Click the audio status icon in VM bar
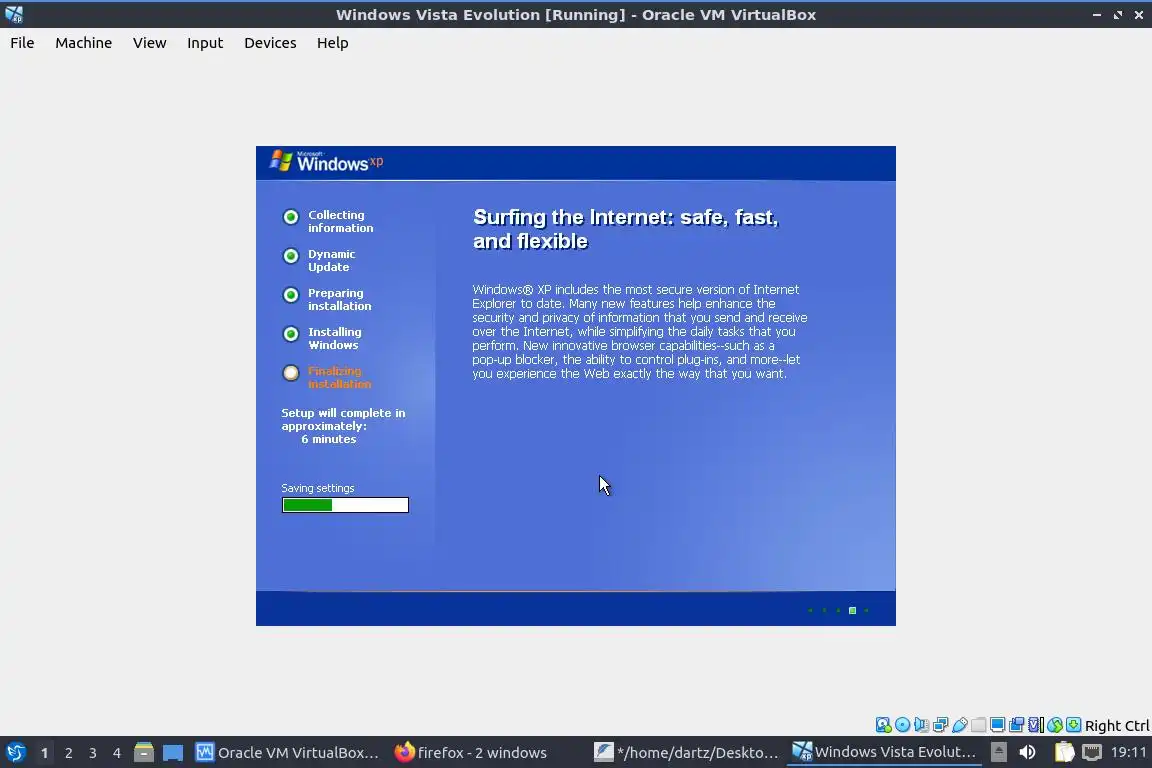1152x768 pixels. (x=921, y=725)
